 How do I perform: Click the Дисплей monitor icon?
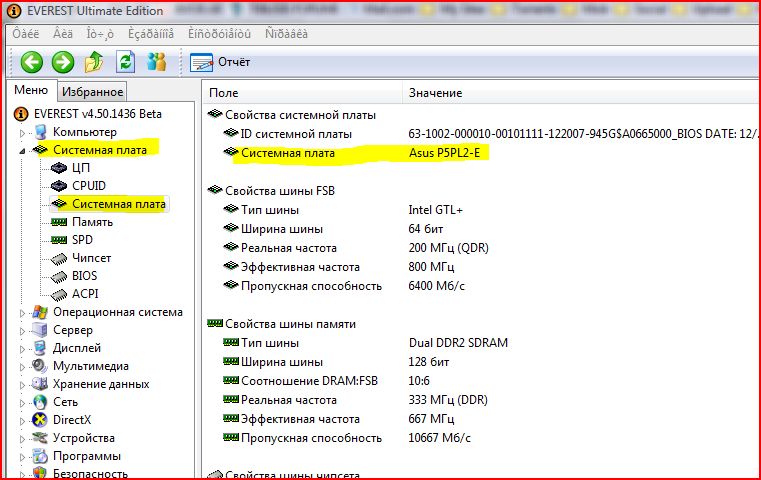40,348
